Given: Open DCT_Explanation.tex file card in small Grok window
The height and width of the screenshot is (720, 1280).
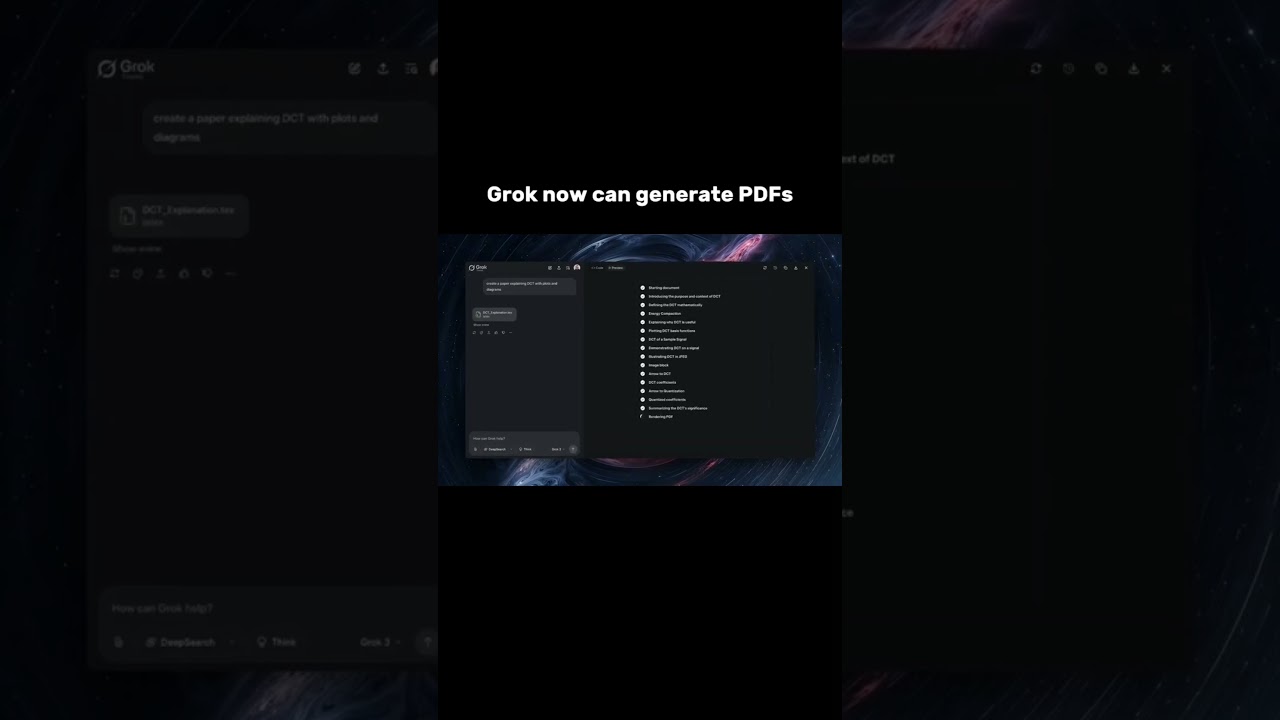Looking at the screenshot, I should [494, 314].
